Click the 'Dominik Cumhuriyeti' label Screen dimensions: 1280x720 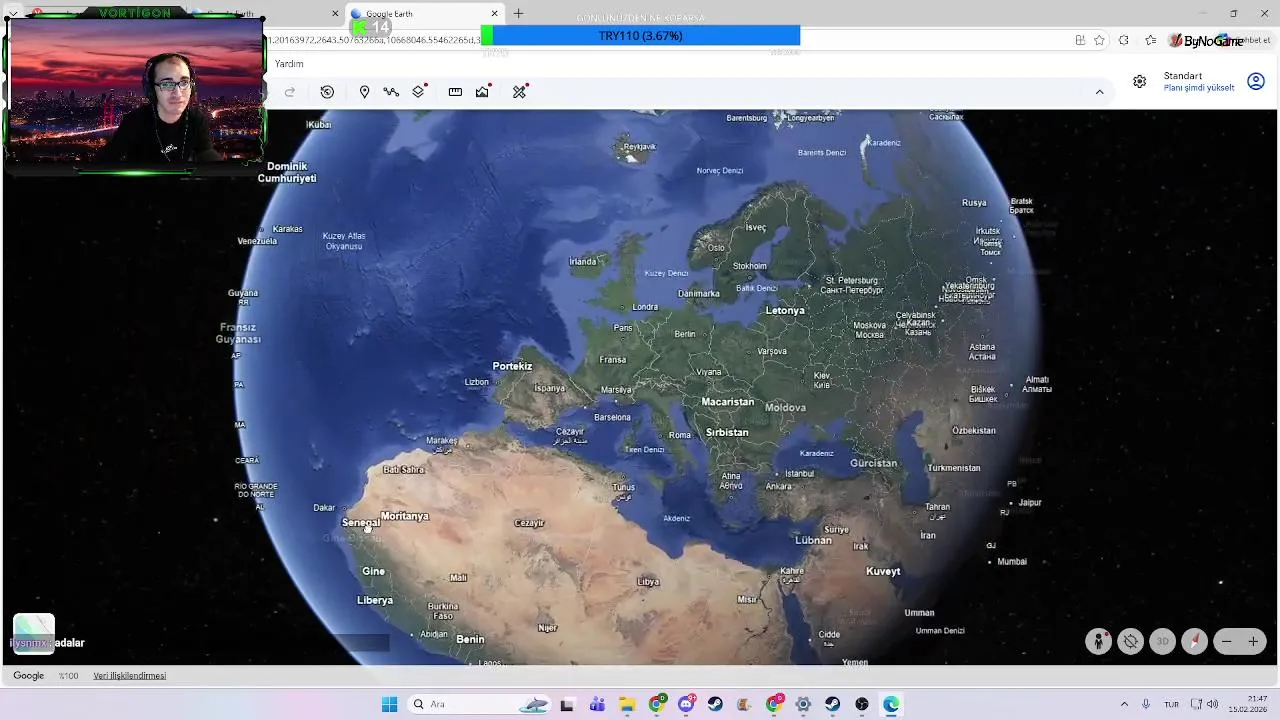[287, 172]
